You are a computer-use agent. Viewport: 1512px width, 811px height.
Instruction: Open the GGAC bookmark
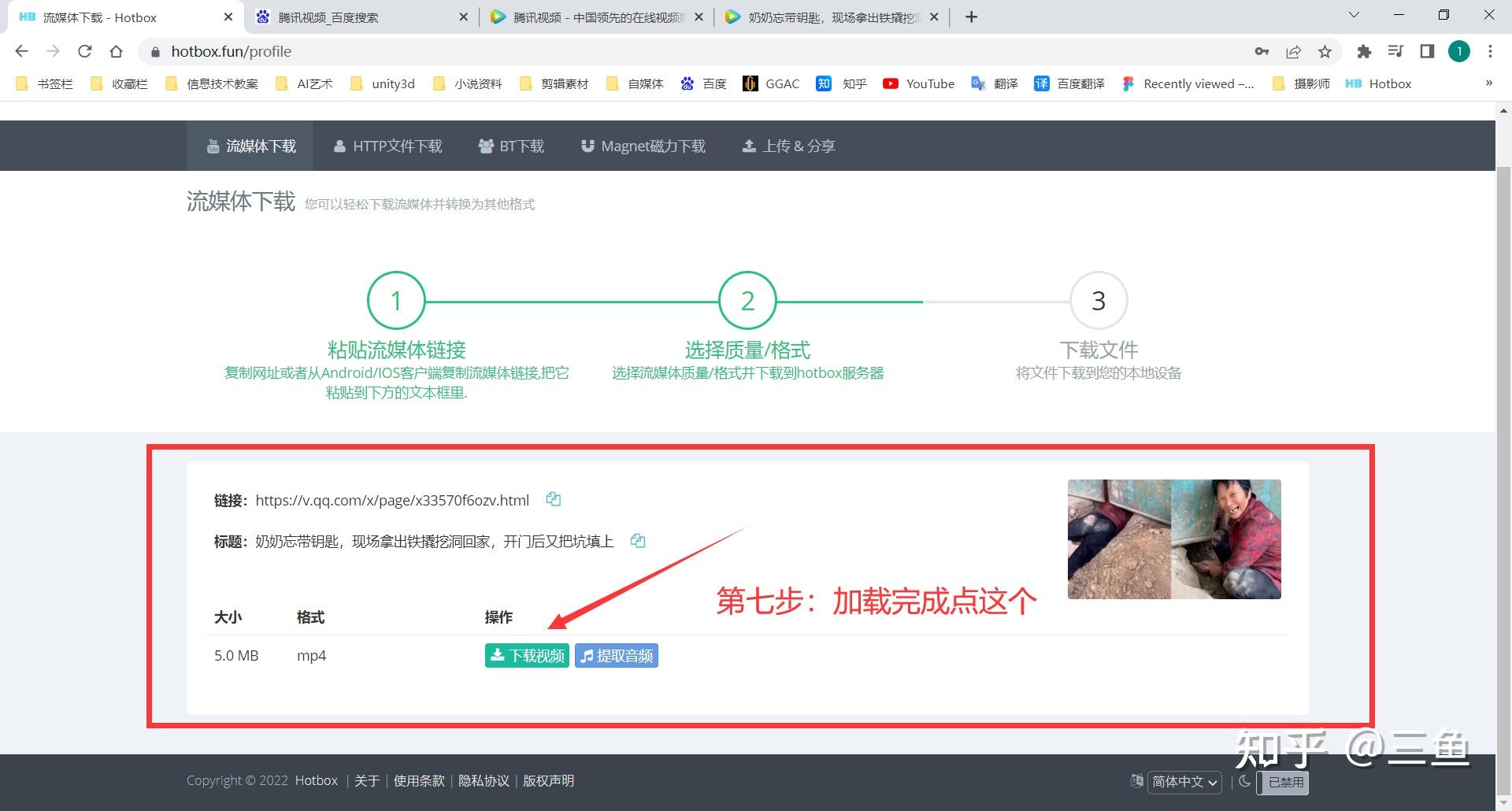pos(771,84)
